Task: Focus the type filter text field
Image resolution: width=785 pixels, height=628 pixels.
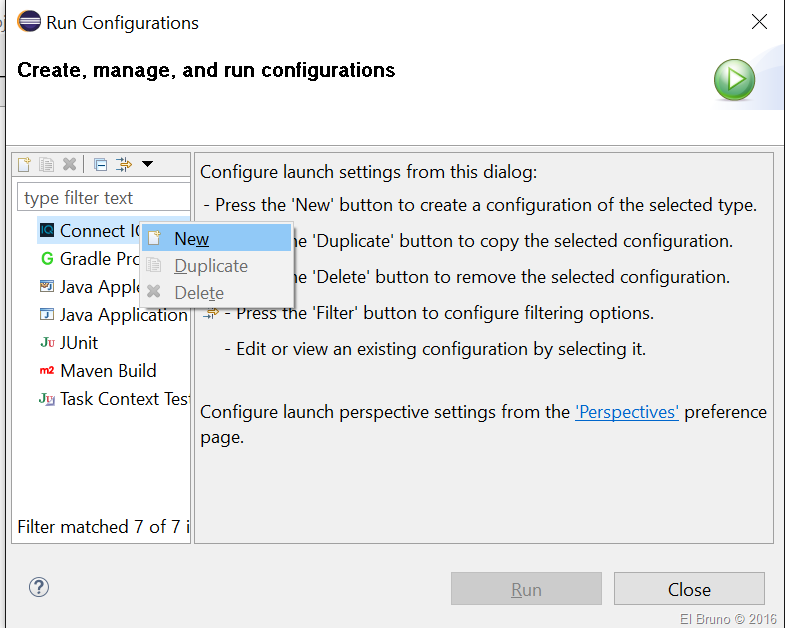Action: click(104, 198)
